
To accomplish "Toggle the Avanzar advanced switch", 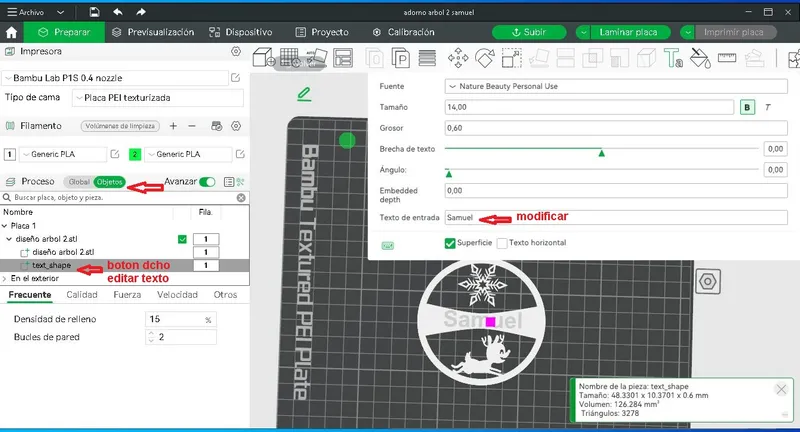I will coord(207,182).
